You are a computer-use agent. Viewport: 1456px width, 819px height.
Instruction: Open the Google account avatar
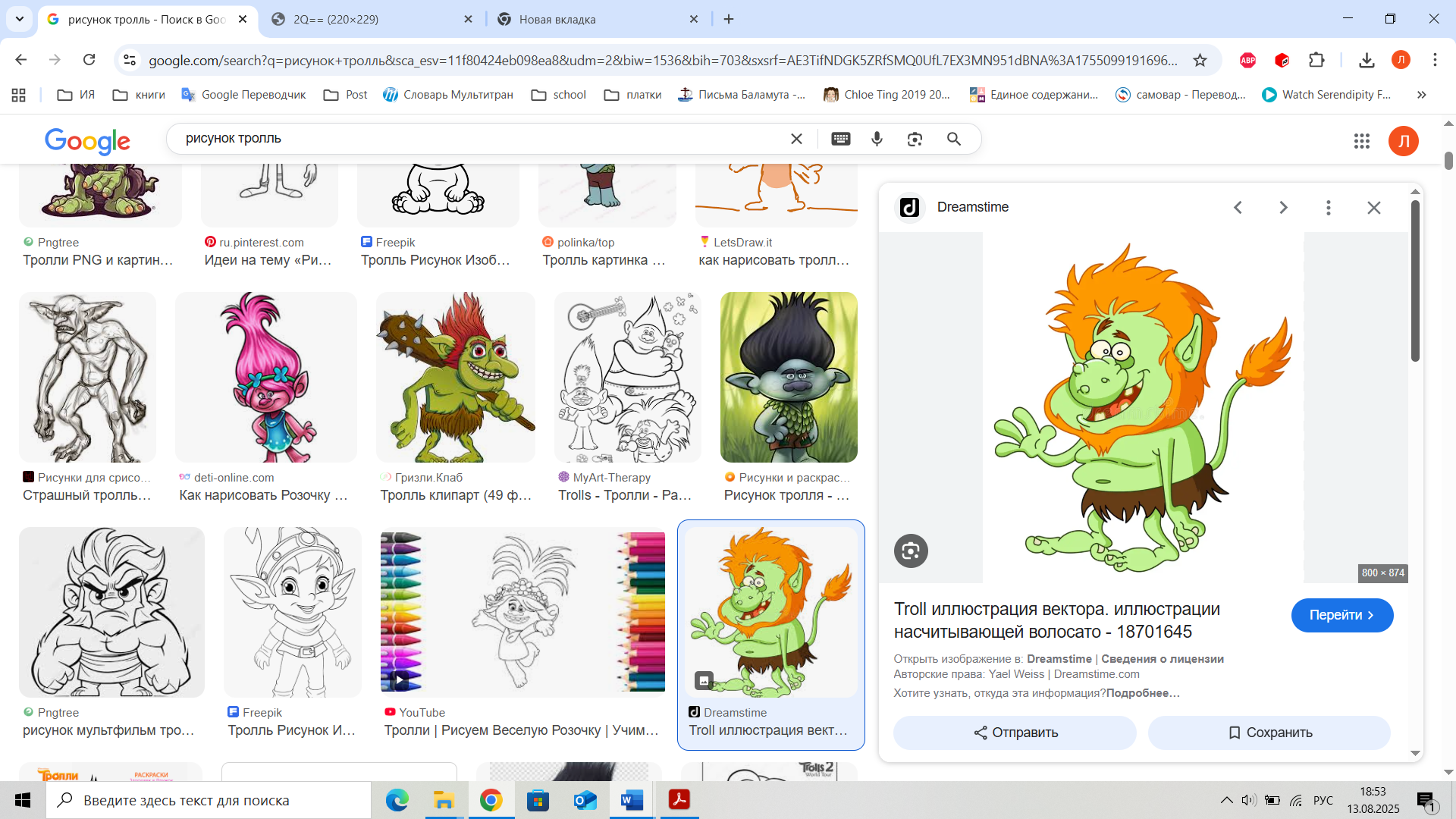1404,141
